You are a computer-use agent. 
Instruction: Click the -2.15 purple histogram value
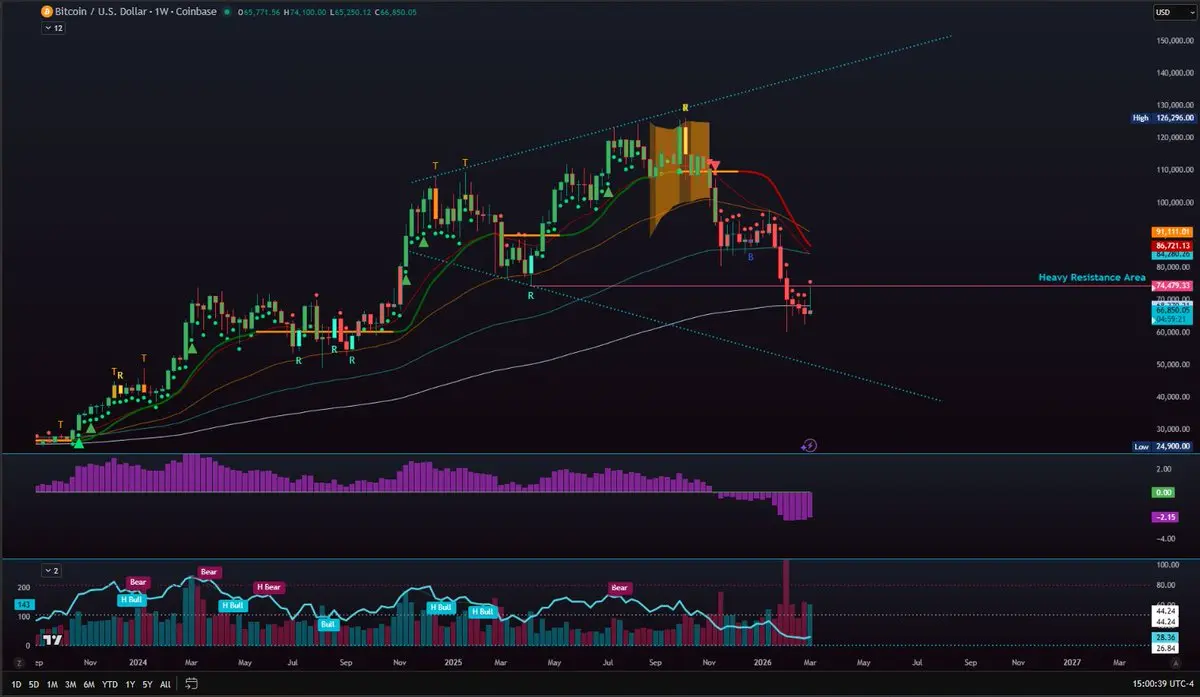(1165, 516)
